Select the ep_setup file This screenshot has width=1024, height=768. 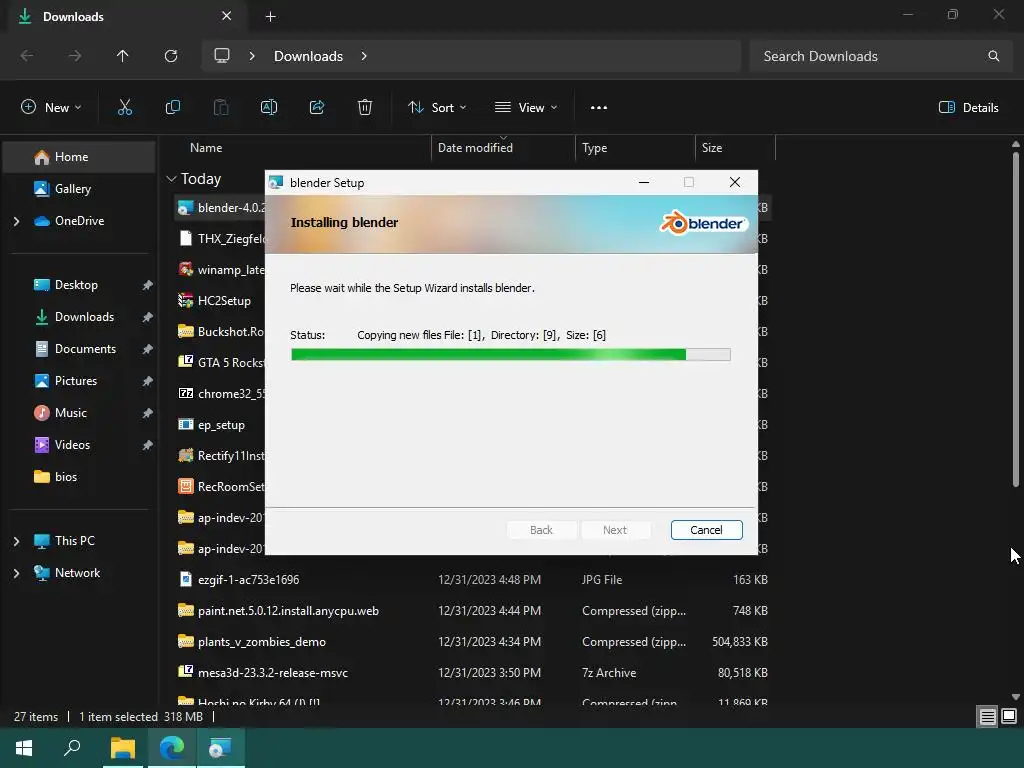point(219,425)
